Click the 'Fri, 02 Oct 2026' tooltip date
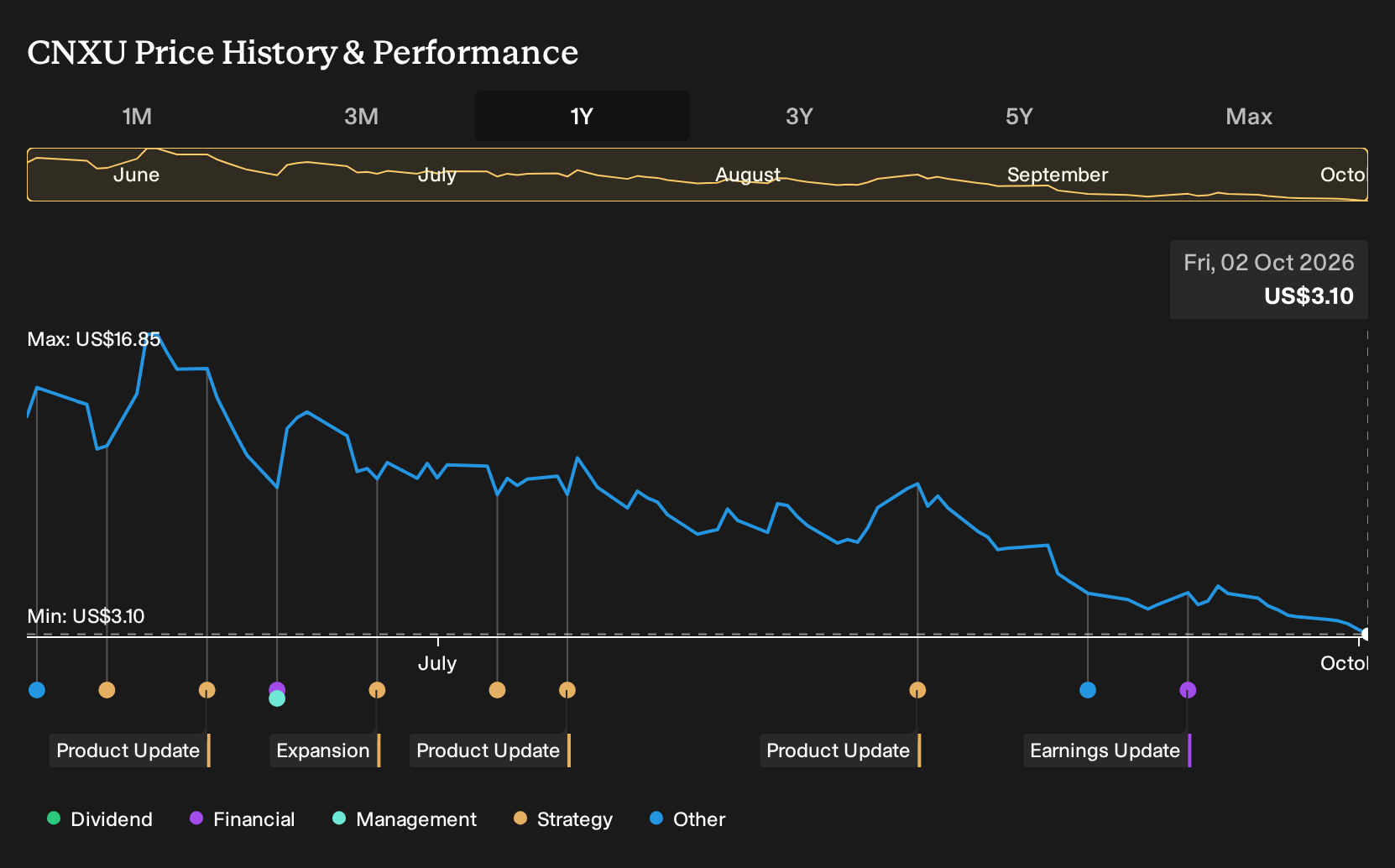Screen dimensions: 1395x868 pyautogui.click(x=1269, y=263)
